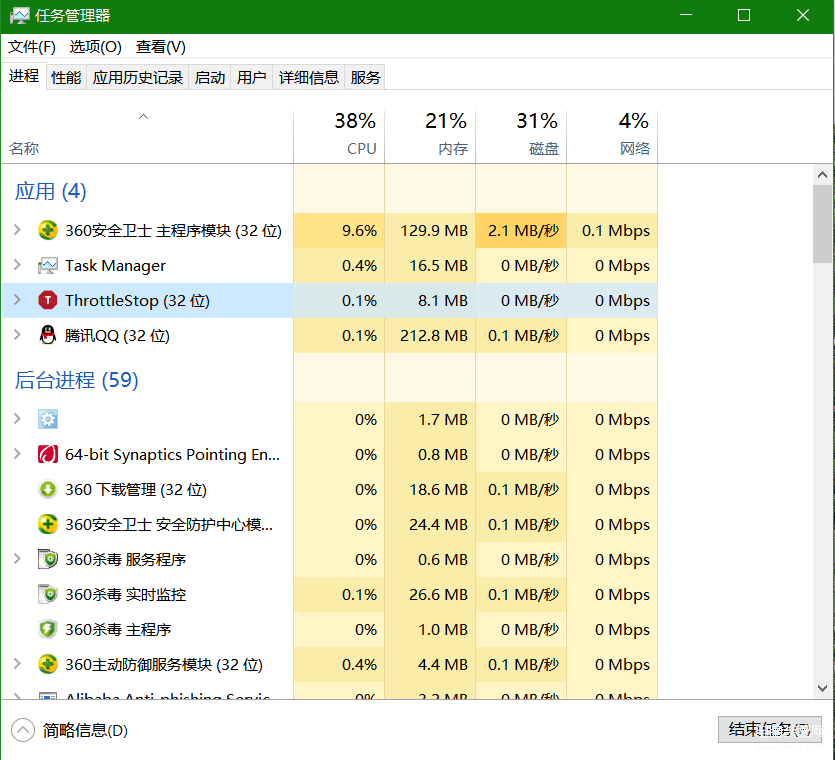
Task: Expand the 腾讯QQ (32 位) row
Action: pyautogui.click(x=17, y=335)
